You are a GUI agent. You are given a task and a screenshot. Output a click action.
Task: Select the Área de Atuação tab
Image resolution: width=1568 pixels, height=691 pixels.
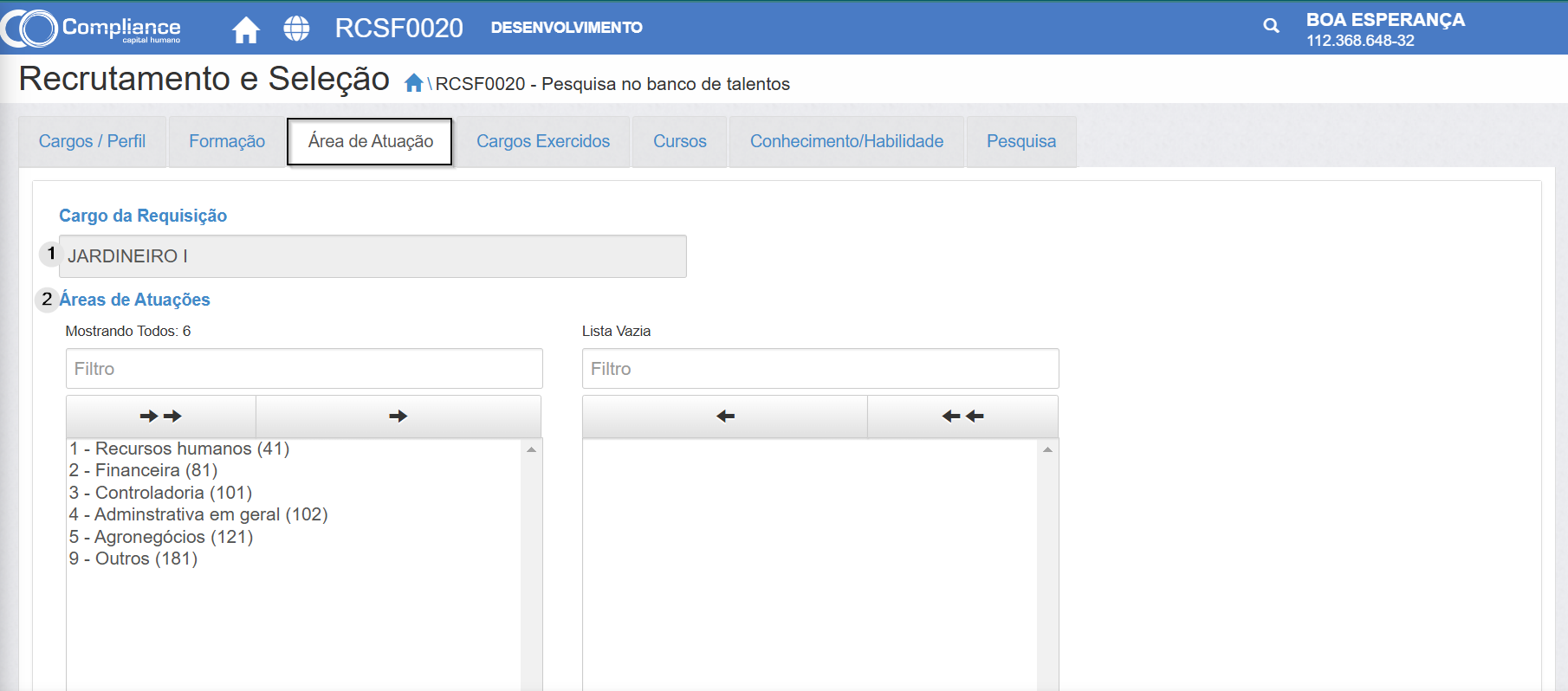click(x=370, y=141)
